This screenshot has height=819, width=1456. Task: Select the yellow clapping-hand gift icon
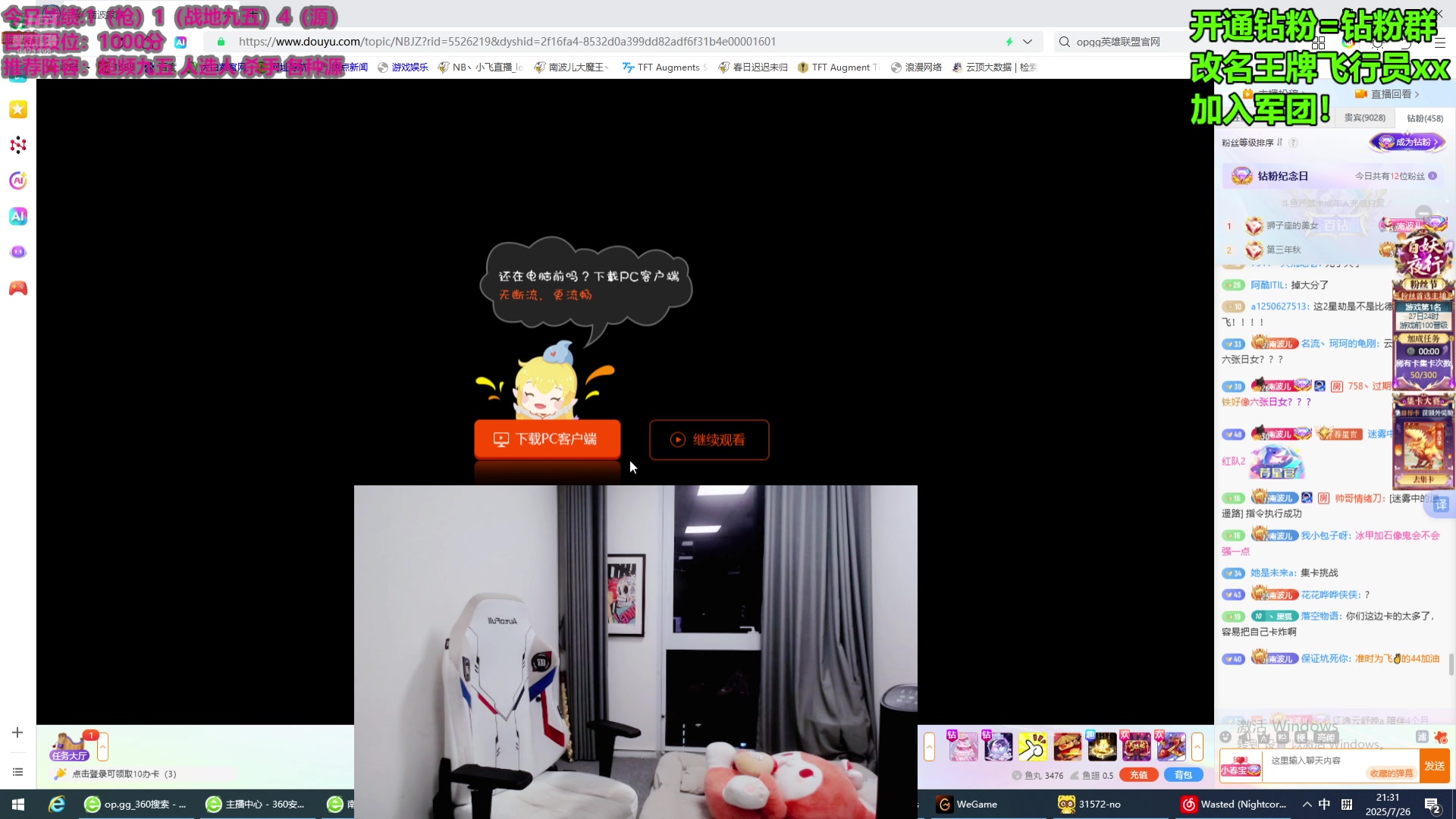pyautogui.click(x=1033, y=747)
